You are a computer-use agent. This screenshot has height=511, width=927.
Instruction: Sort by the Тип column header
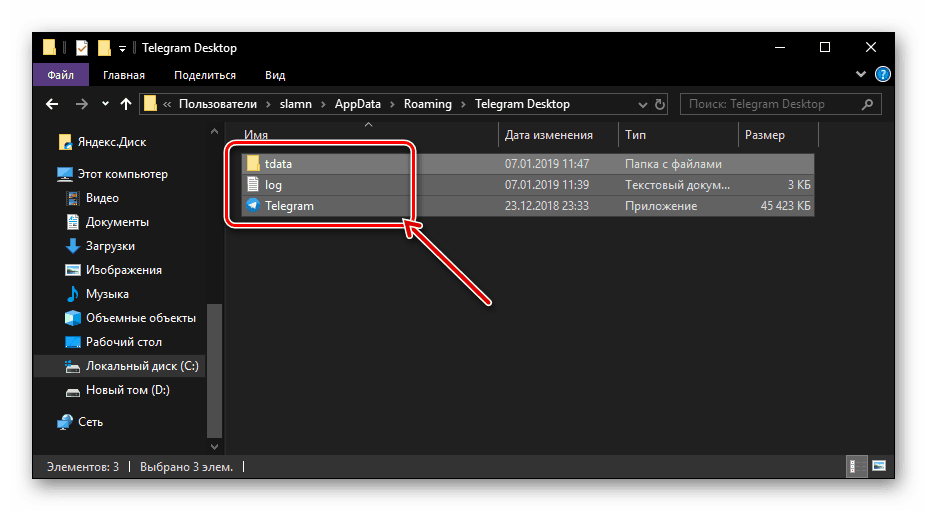636,135
